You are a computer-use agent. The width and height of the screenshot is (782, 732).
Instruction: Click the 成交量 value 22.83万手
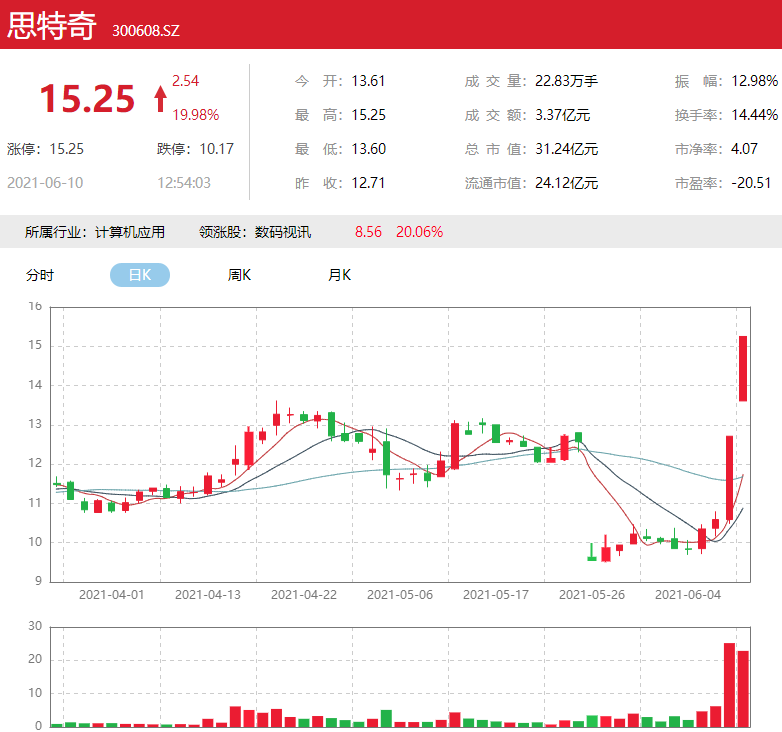[567, 81]
